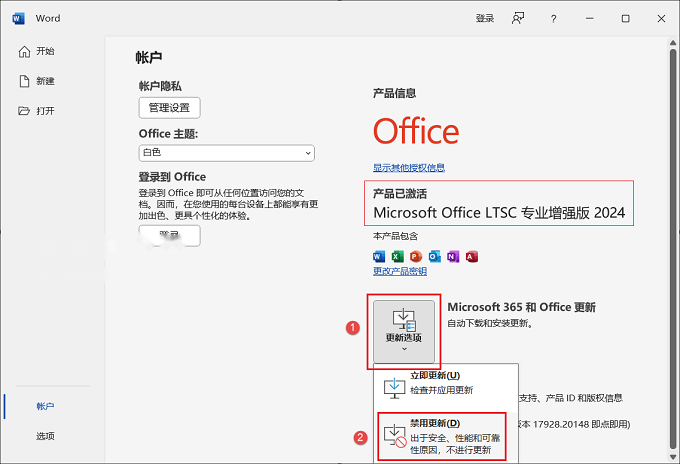
Task: Click the OneNote icon in product list
Action: [x=453, y=257]
